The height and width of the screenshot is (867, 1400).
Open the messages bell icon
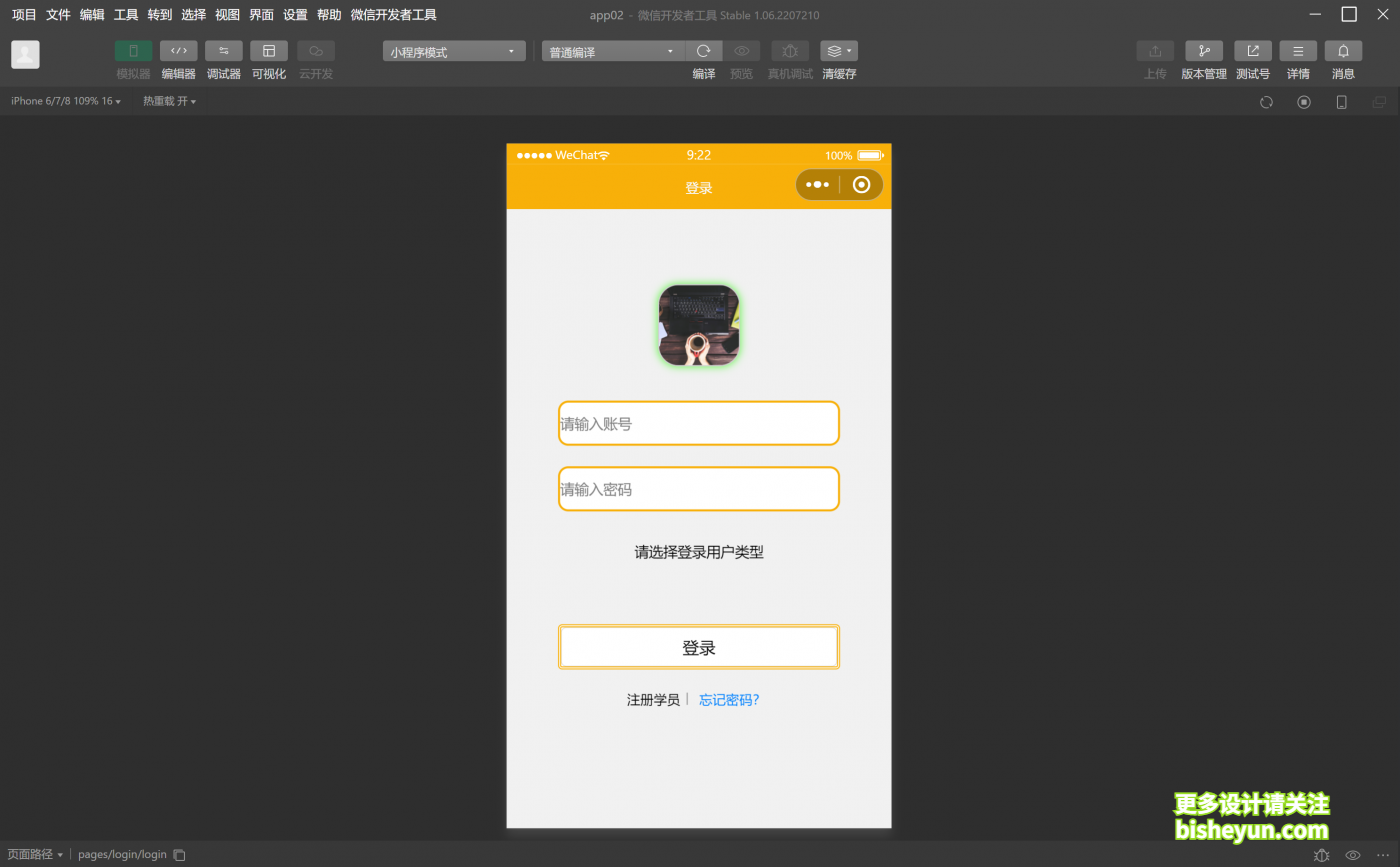[x=1343, y=51]
